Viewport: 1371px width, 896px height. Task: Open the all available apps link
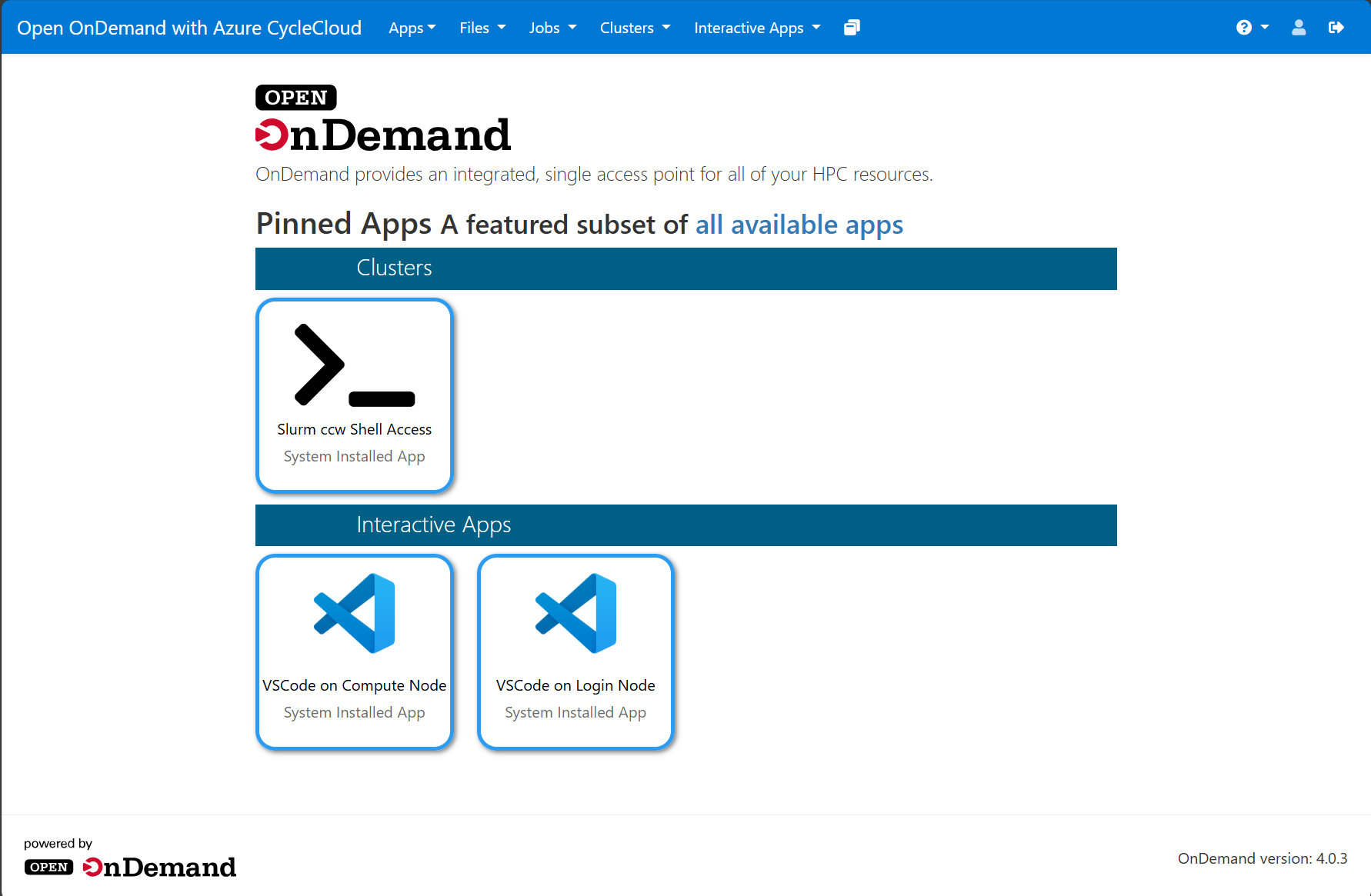point(799,225)
